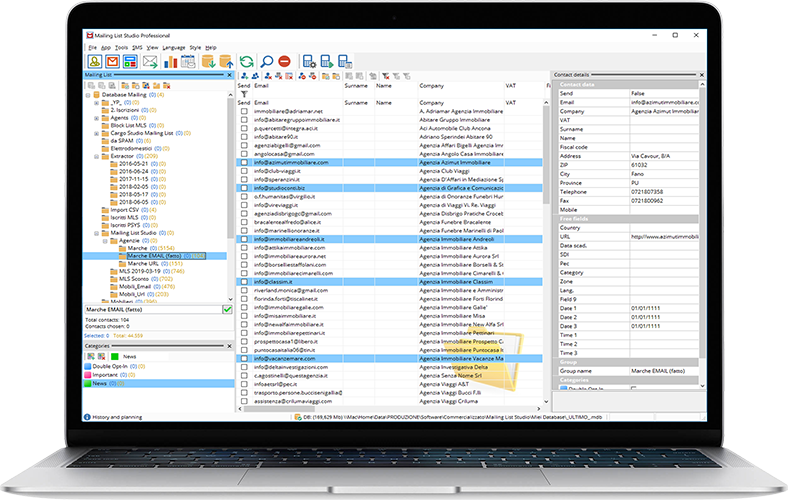Close the Mailing List panel

(x=230, y=75)
